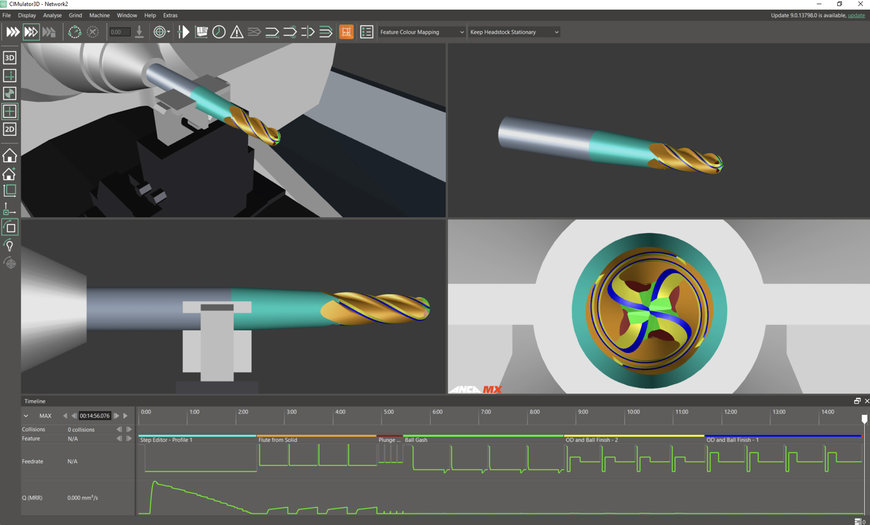
Task: Open the measurement graph icon
Action: [201, 32]
